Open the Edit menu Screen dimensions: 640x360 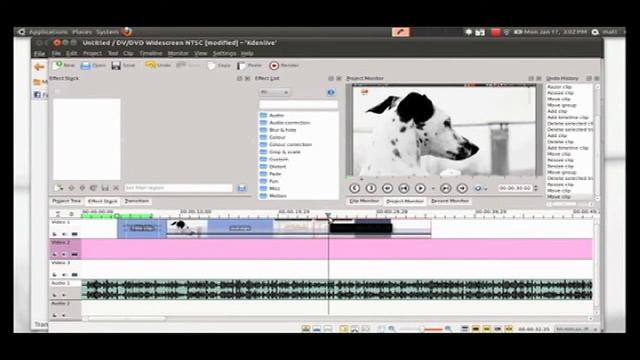coord(71,53)
